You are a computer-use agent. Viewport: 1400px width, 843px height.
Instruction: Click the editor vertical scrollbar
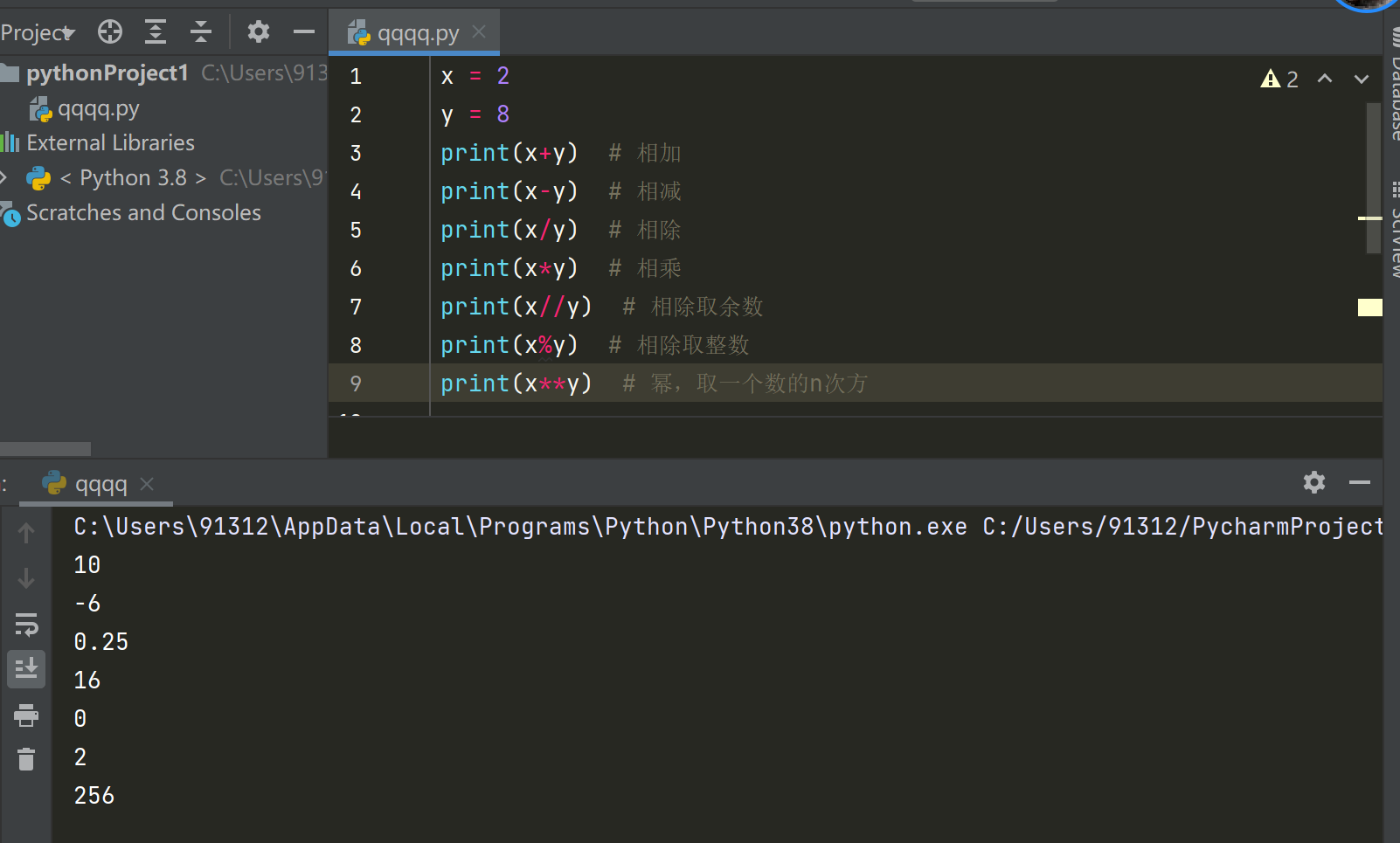(1373, 178)
